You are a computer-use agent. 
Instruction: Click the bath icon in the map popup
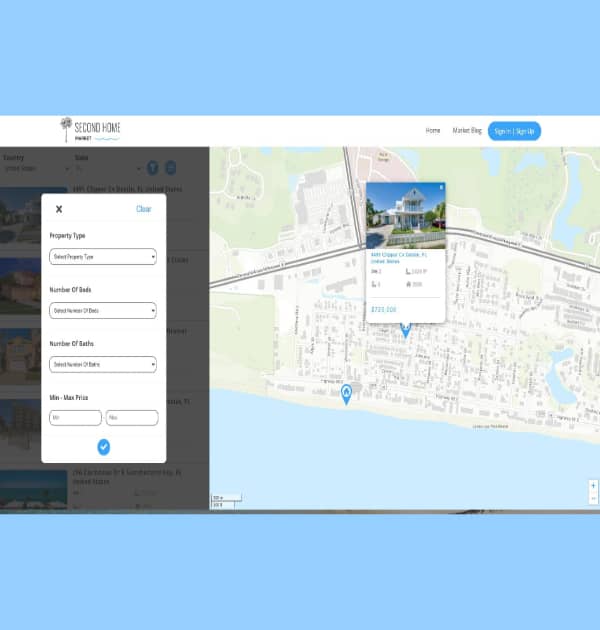point(374,284)
